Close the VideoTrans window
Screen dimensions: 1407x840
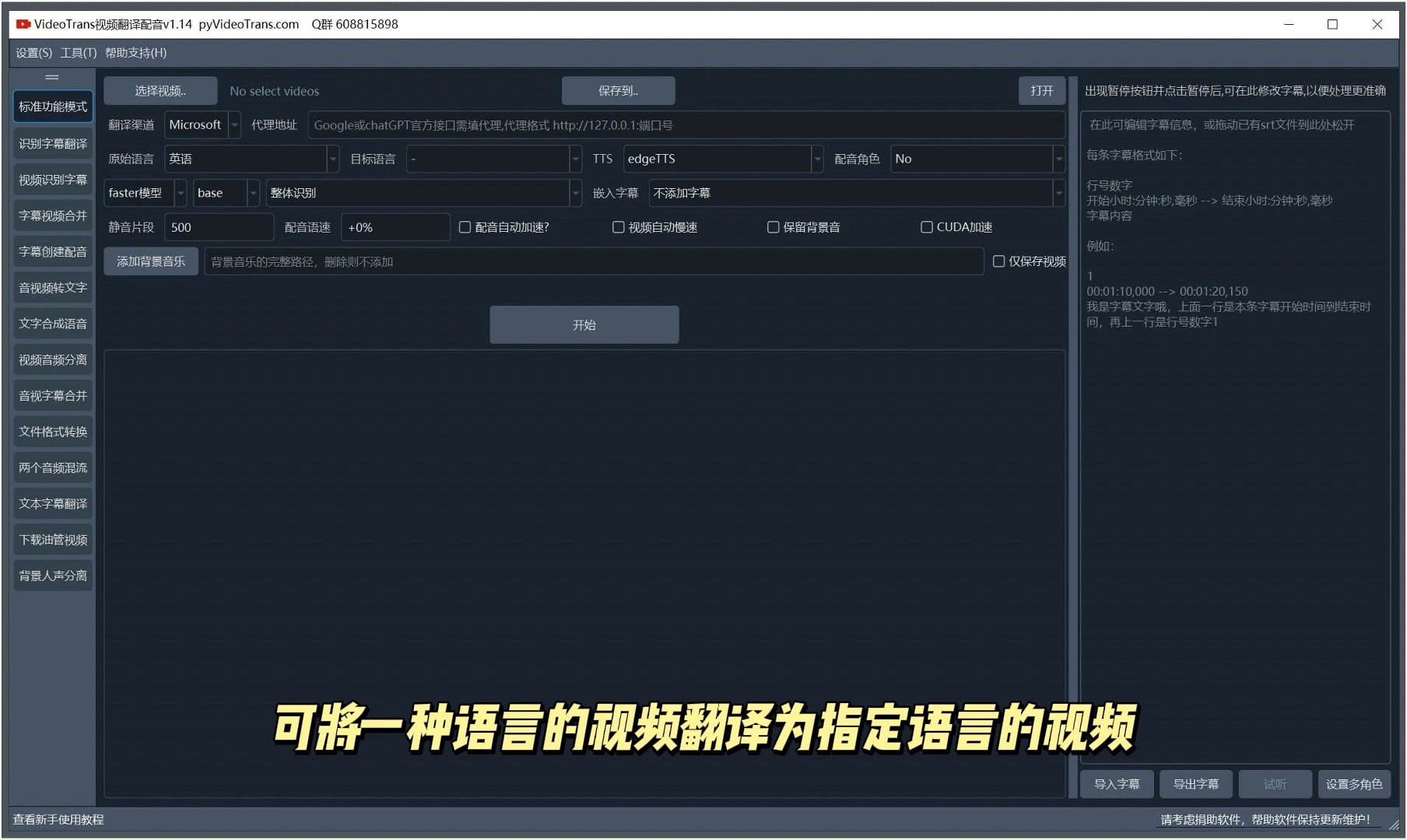point(1377,24)
